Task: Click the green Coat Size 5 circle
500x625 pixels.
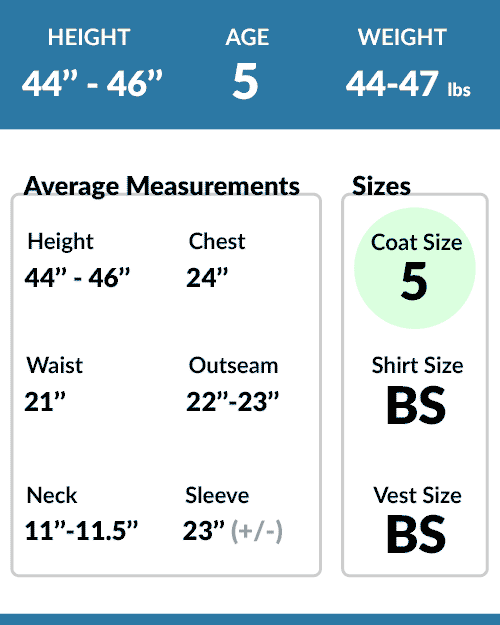Action: pyautogui.click(x=415, y=268)
